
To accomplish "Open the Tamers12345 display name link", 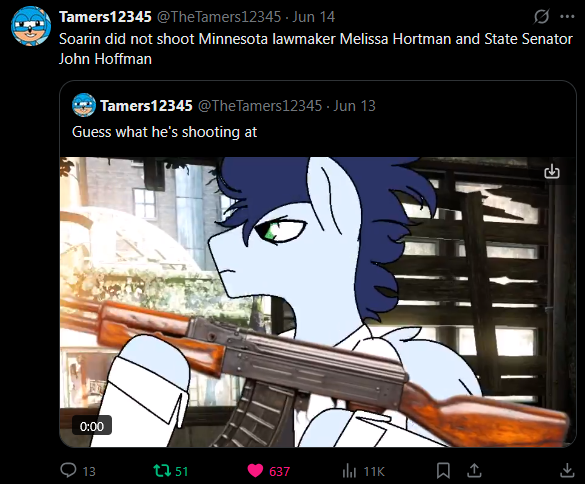I will coord(105,17).
